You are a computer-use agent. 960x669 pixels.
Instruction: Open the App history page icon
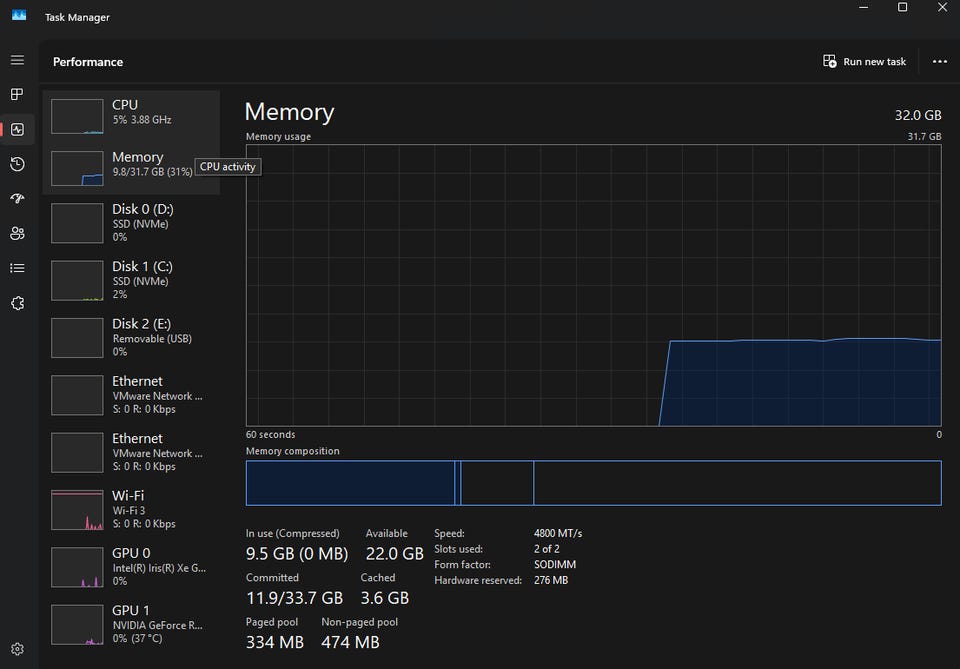[x=17, y=164]
